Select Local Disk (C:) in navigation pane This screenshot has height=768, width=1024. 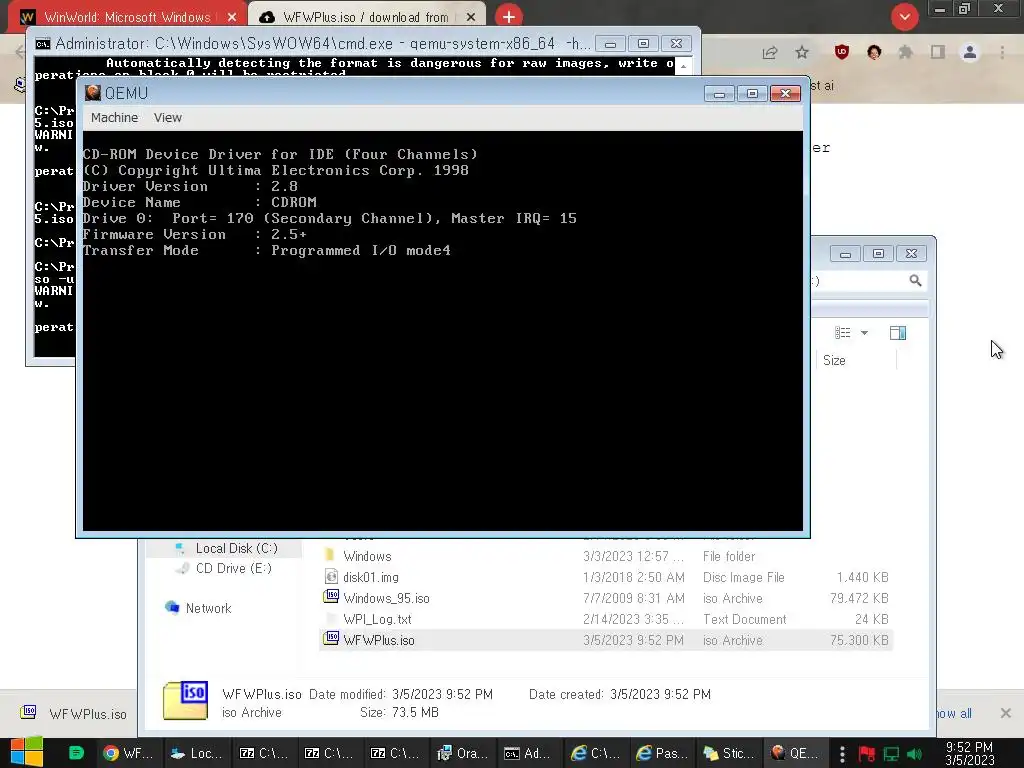click(236, 549)
